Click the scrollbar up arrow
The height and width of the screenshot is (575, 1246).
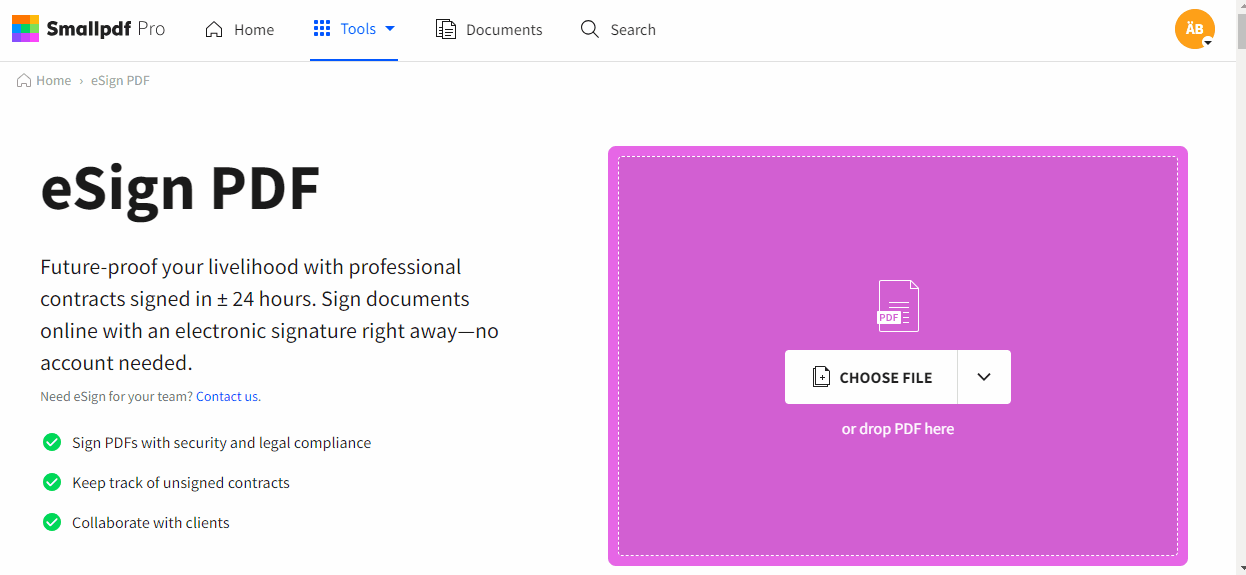(x=1241, y=7)
